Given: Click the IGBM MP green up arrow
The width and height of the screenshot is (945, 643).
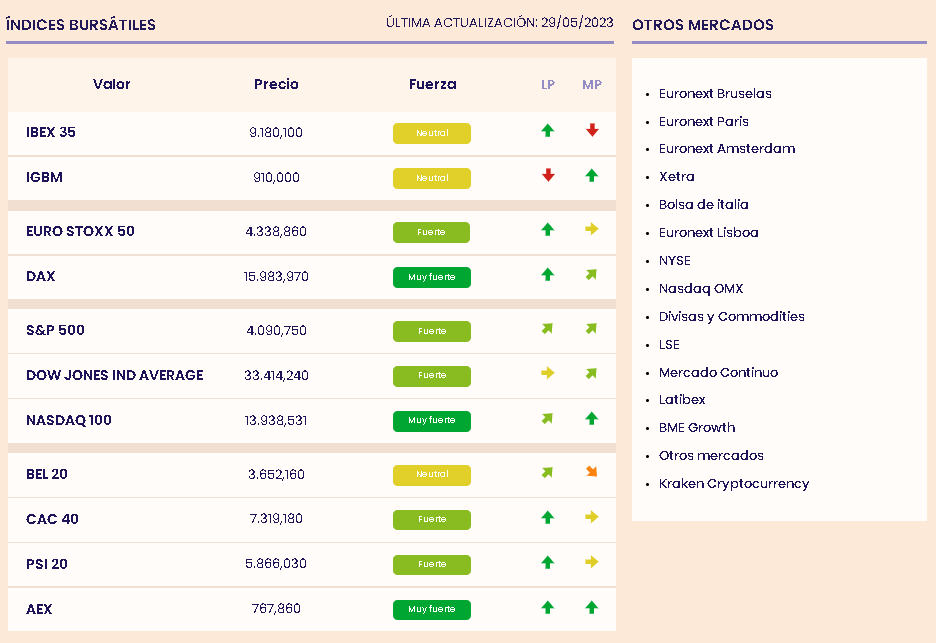Looking at the screenshot, I should (592, 175).
